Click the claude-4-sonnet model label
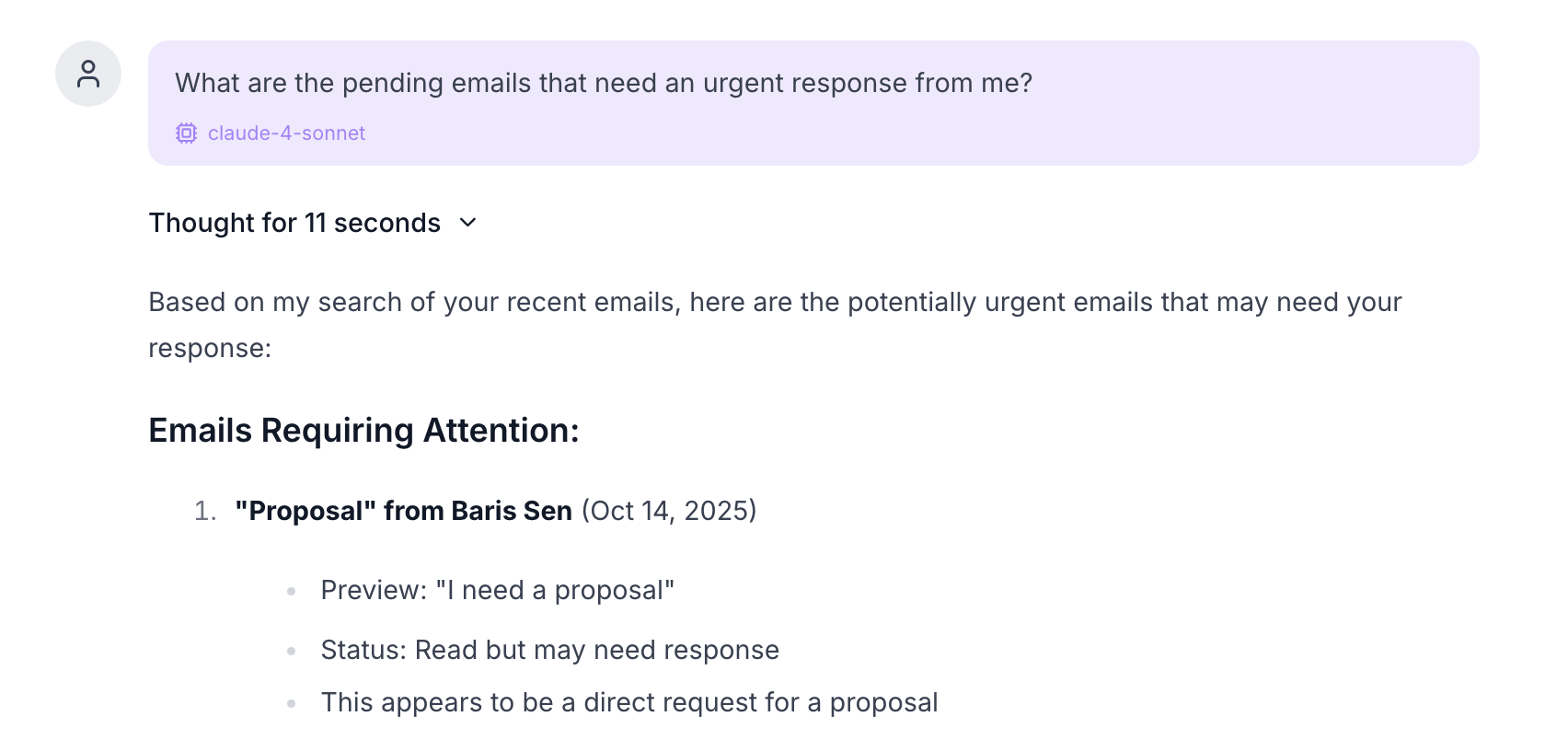The width and height of the screenshot is (1568, 751). [x=286, y=133]
